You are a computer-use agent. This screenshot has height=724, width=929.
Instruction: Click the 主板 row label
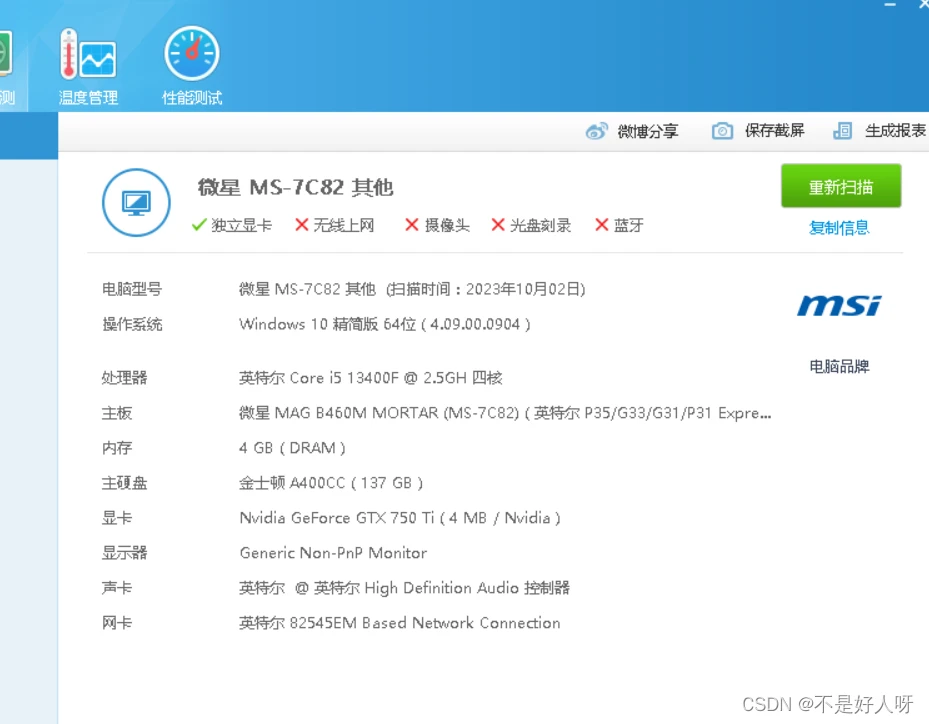click(117, 413)
